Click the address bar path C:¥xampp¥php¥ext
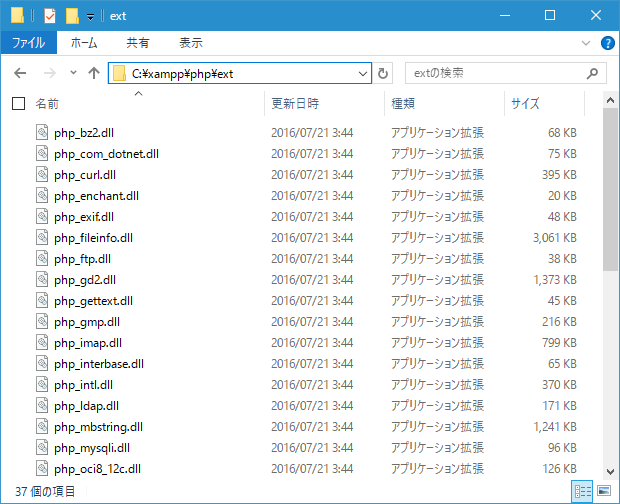The height and width of the screenshot is (504, 620). tap(182, 74)
